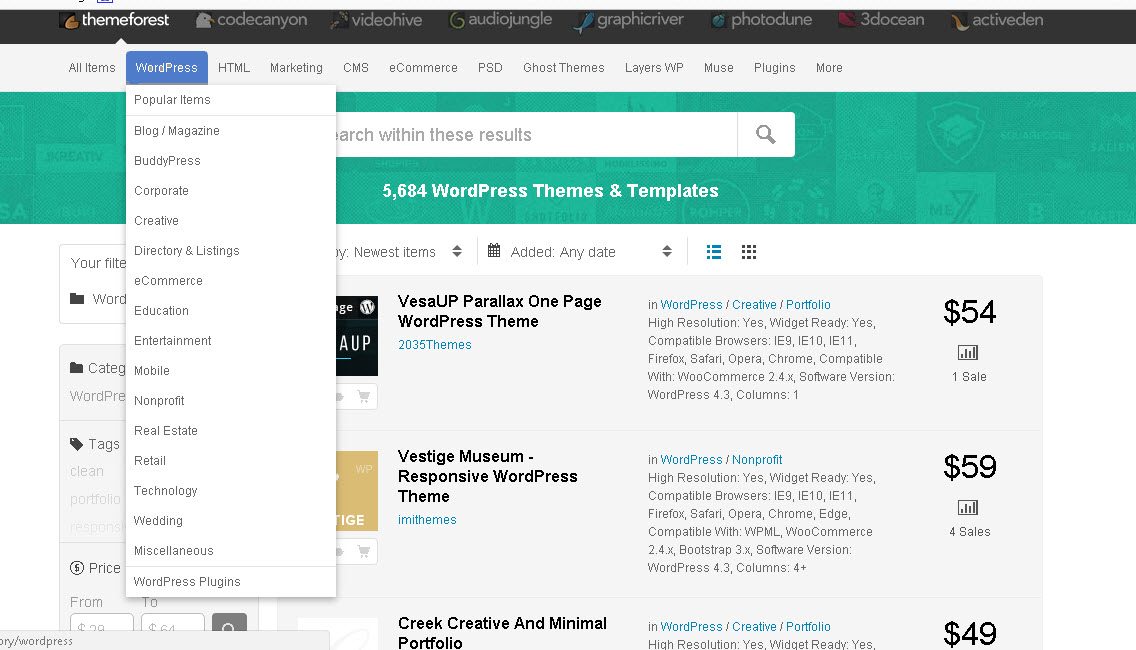Select Blog / Magazine from the dropdown
The image size is (1136, 650).
pos(231,130)
